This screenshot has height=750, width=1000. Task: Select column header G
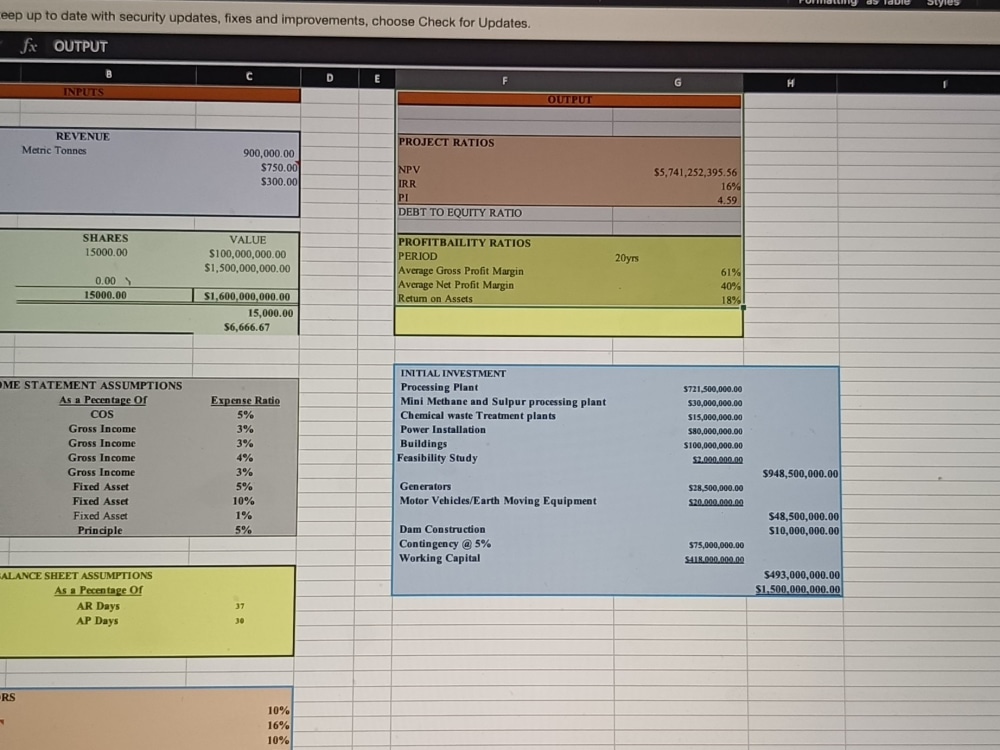(677, 80)
